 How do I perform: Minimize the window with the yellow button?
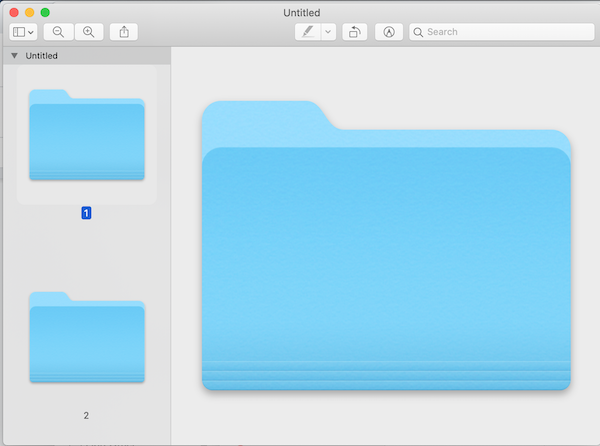(29, 13)
